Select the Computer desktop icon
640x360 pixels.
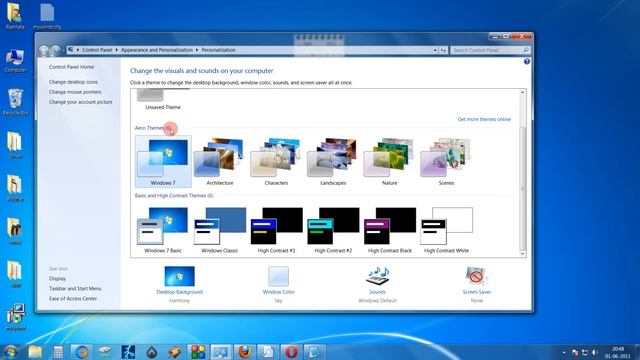coord(15,61)
